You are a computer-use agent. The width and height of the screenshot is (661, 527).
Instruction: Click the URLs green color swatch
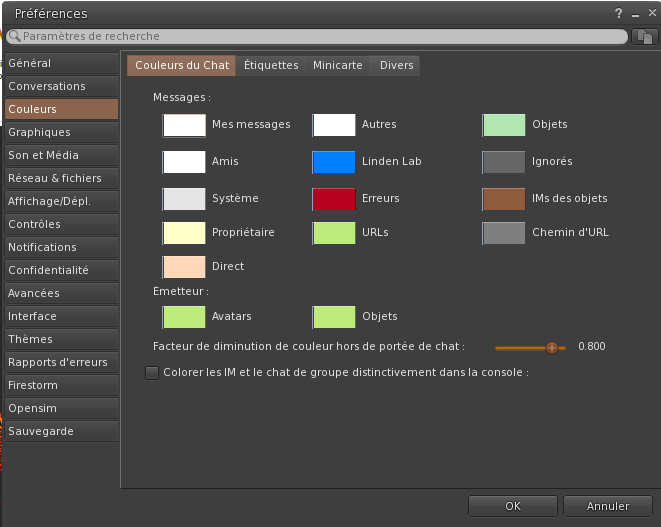(334, 233)
